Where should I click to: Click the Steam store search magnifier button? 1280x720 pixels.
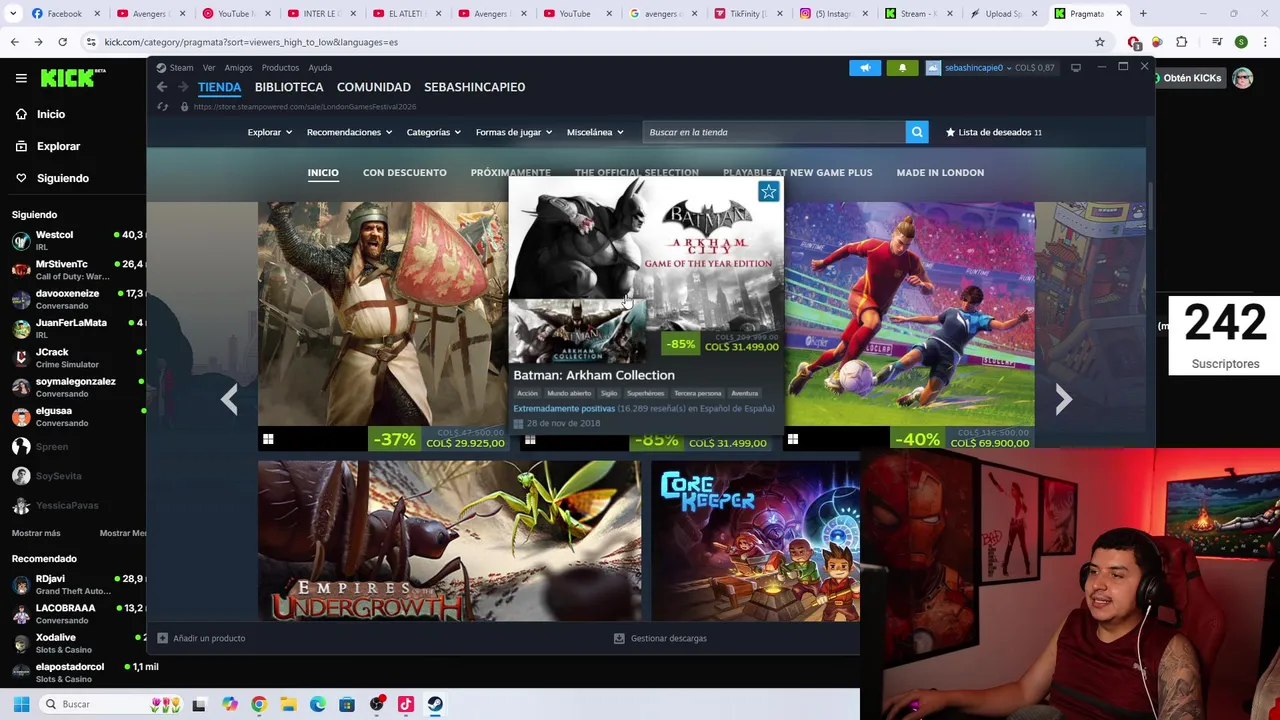pyautogui.click(x=917, y=132)
